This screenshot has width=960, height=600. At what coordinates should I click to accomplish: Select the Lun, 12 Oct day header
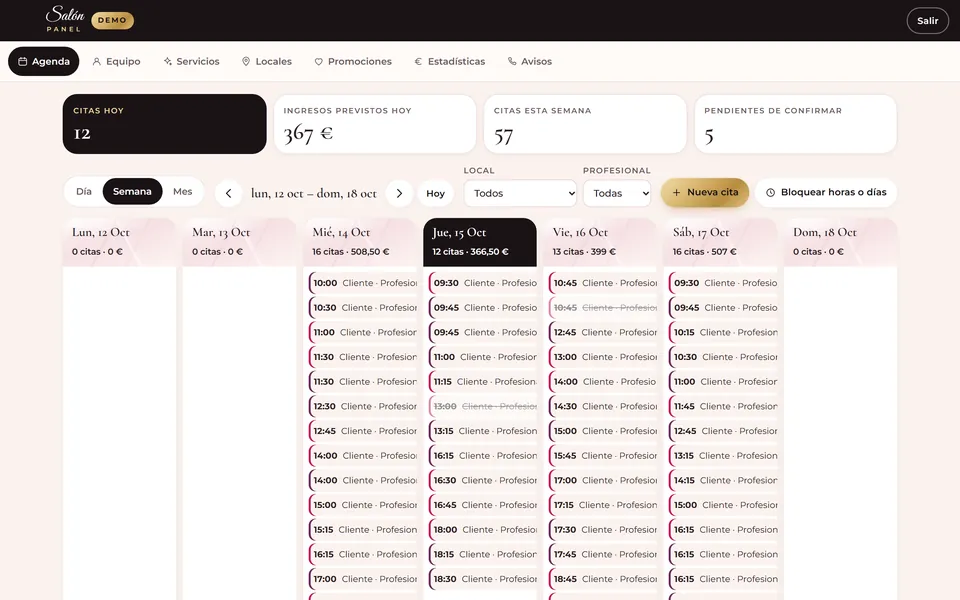(x=119, y=242)
